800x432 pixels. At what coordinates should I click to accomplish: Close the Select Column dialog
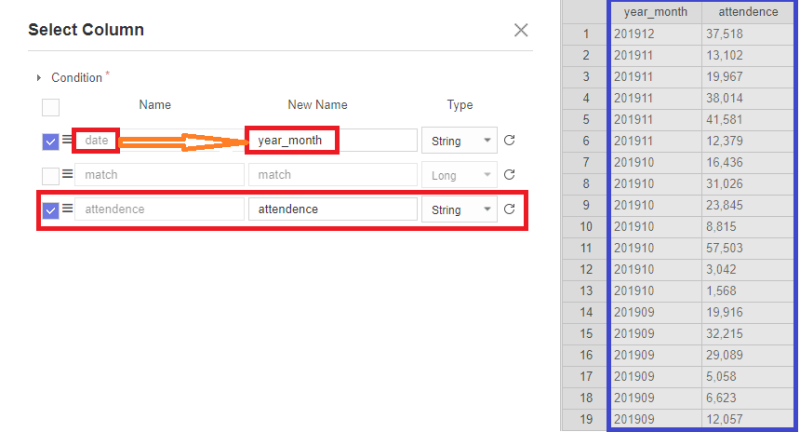(520, 30)
